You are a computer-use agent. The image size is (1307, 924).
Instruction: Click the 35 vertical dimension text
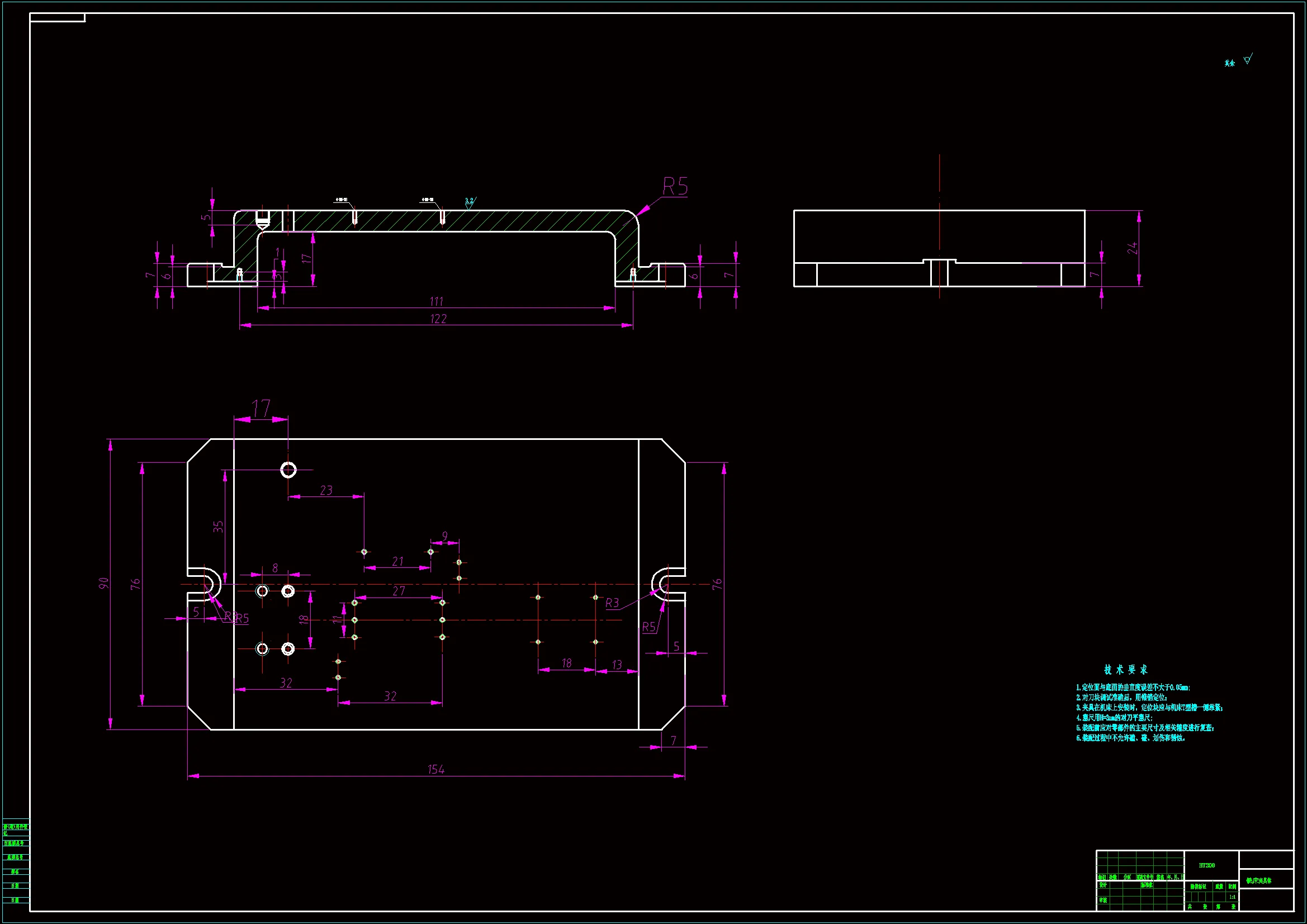218,527
